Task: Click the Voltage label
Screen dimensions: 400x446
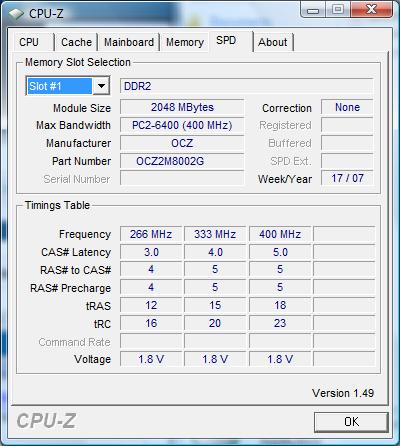Action: [x=92, y=359]
